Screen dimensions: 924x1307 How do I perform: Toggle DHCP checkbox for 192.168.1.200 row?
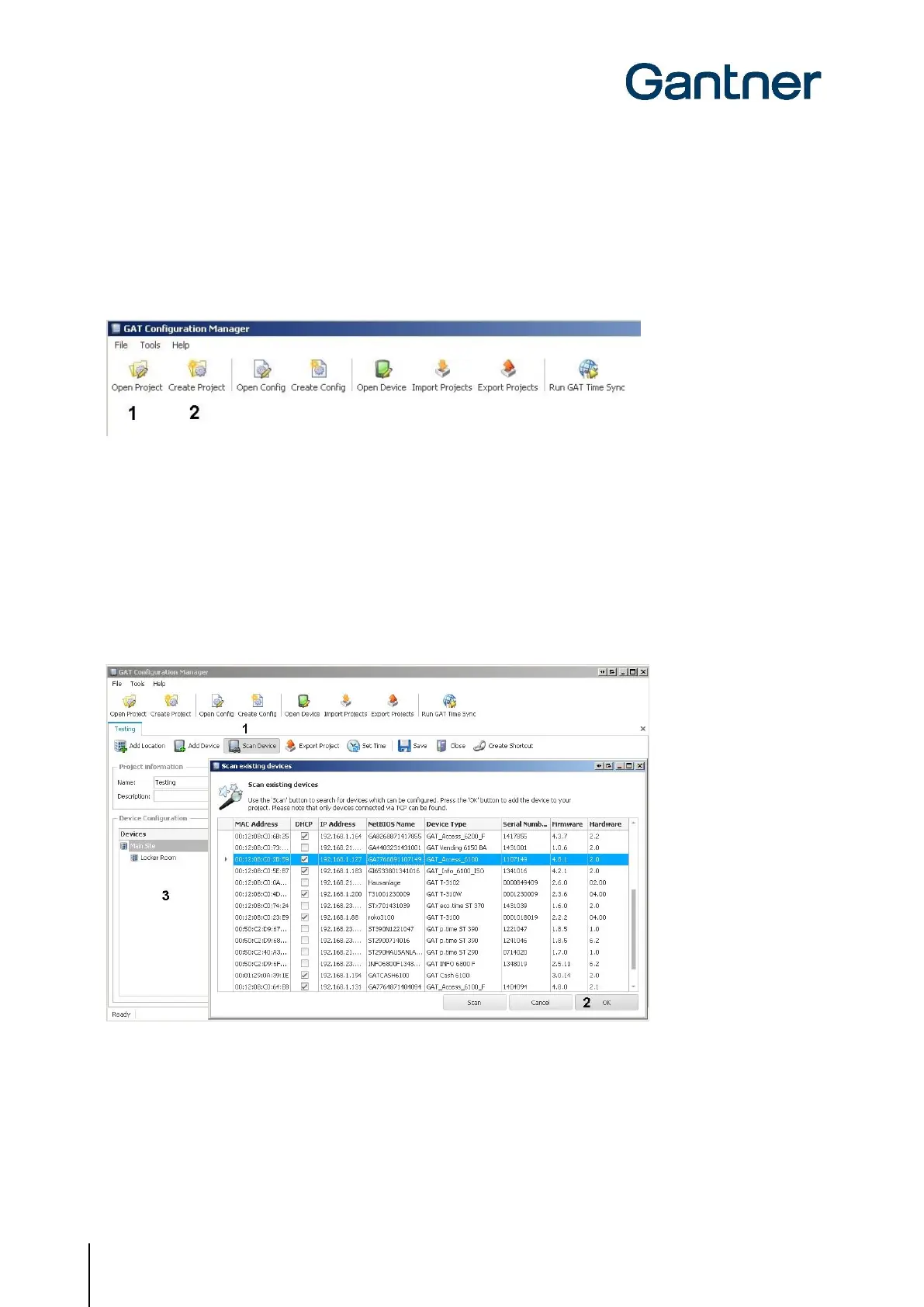pos(304,894)
